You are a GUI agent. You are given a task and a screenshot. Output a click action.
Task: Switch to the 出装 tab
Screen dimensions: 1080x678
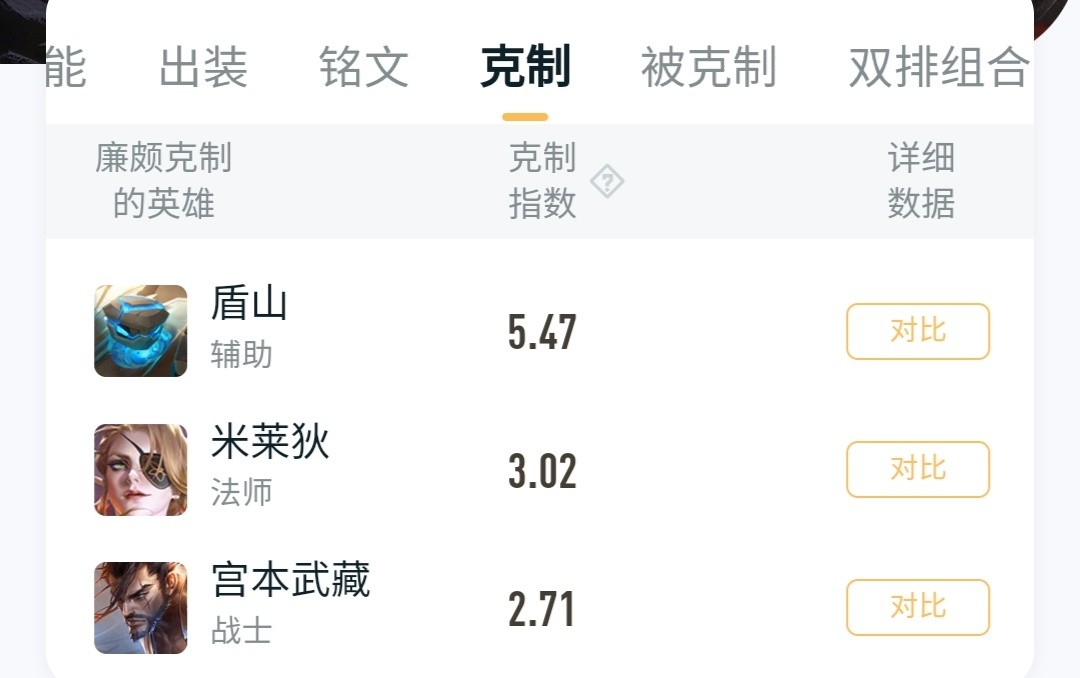[x=203, y=67]
